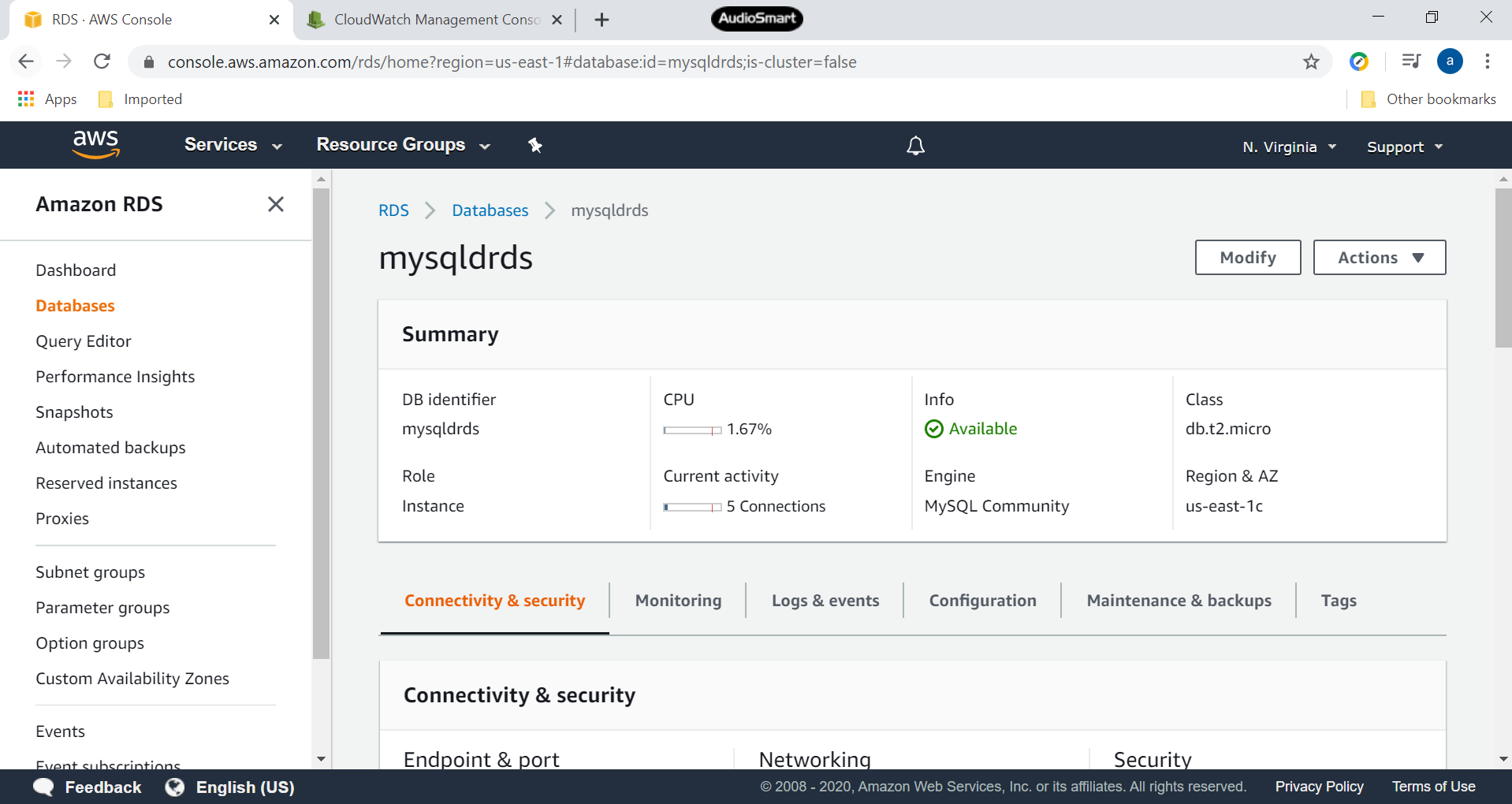This screenshot has width=1512, height=804.
Task: Switch to CloudWatch Management Console browser tab
Action: [434, 20]
